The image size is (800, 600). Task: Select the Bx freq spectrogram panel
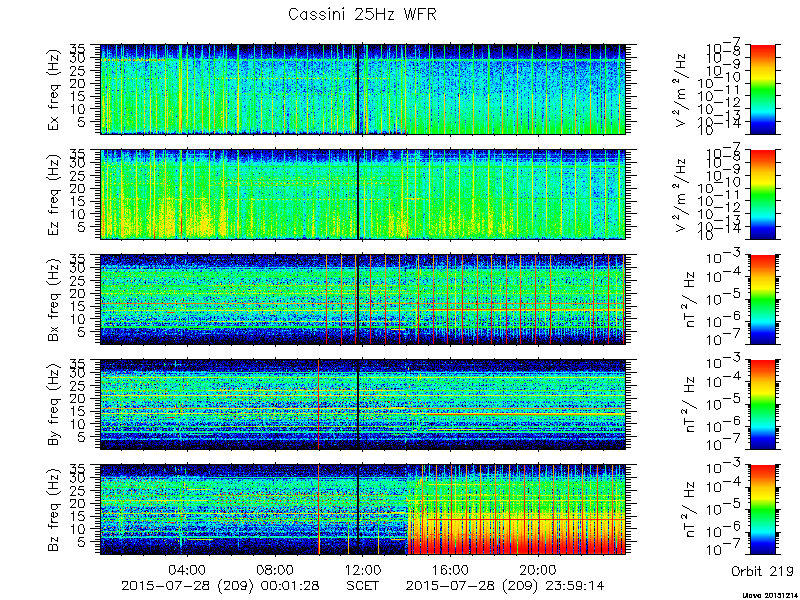click(363, 299)
